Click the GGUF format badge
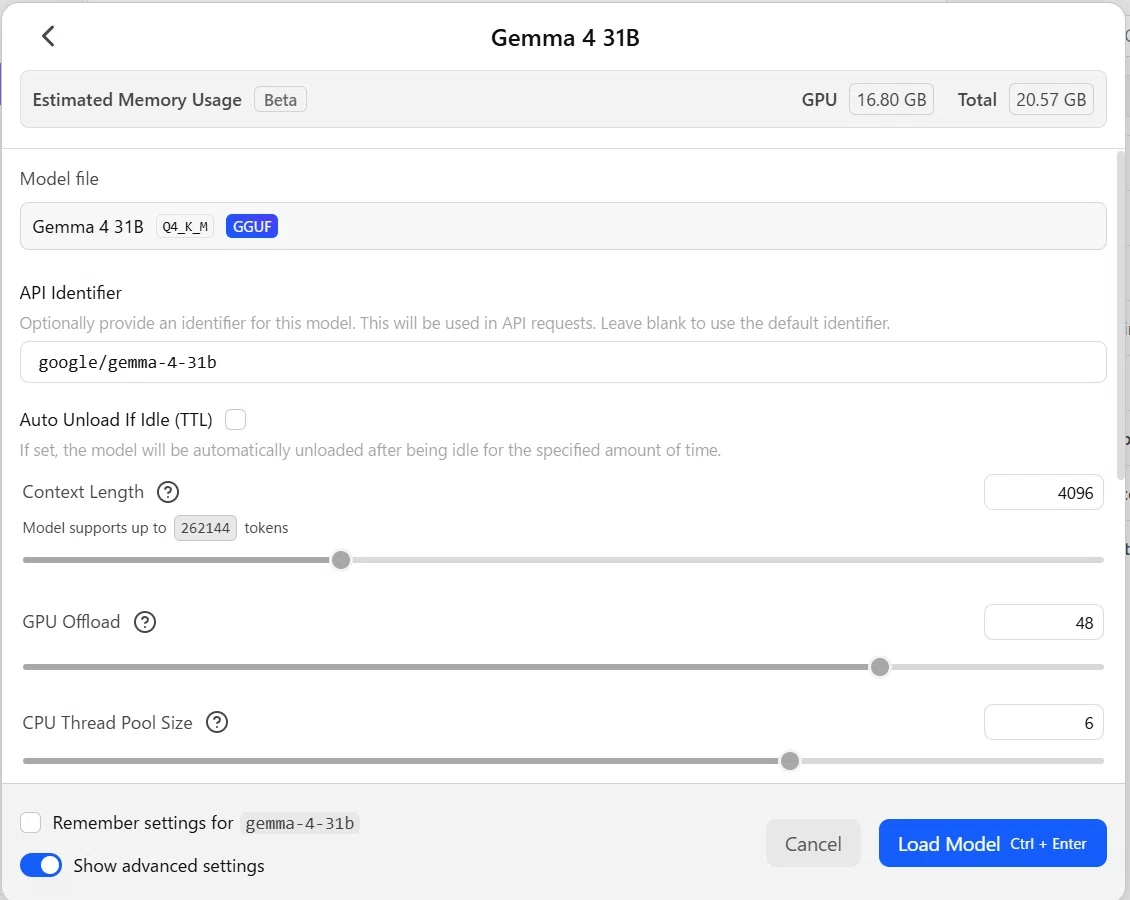The height and width of the screenshot is (900, 1130). pyautogui.click(x=252, y=226)
